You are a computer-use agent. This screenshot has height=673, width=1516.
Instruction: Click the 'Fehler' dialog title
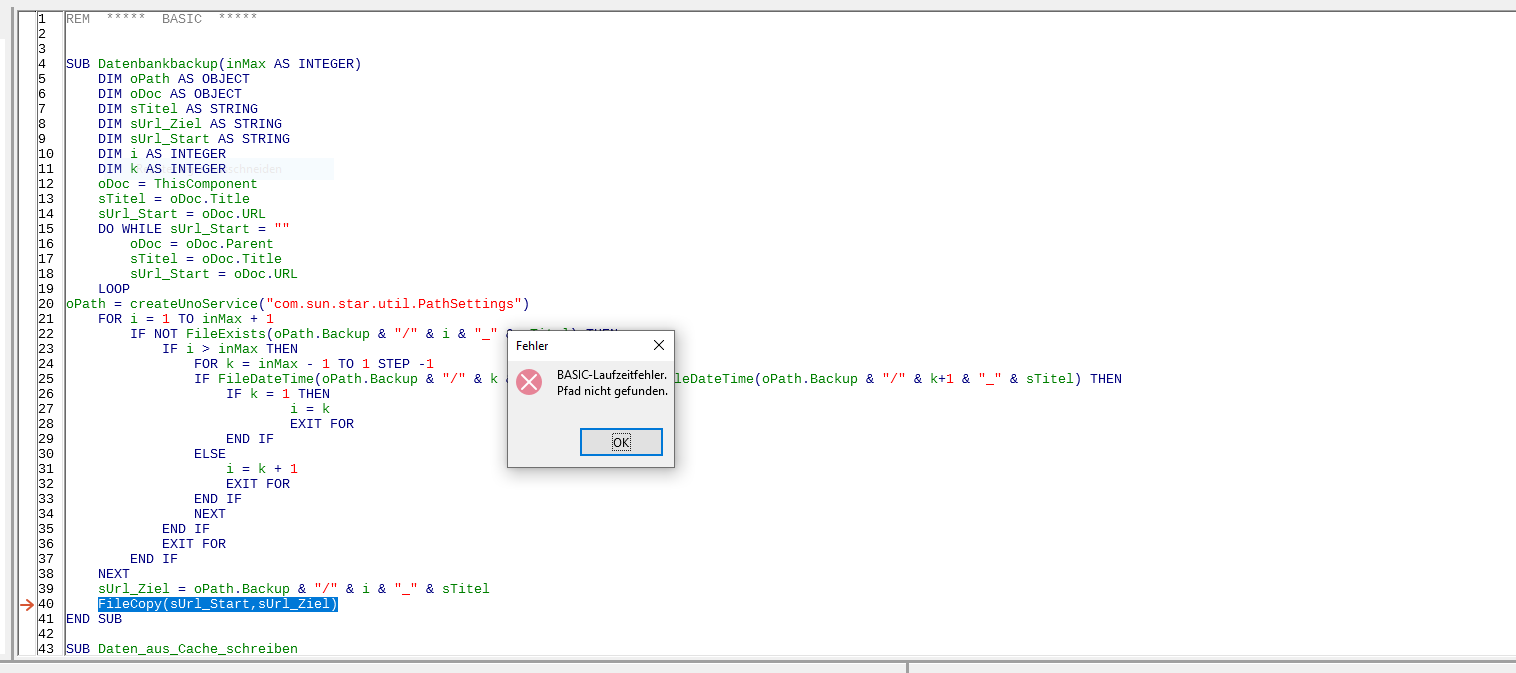coord(532,345)
